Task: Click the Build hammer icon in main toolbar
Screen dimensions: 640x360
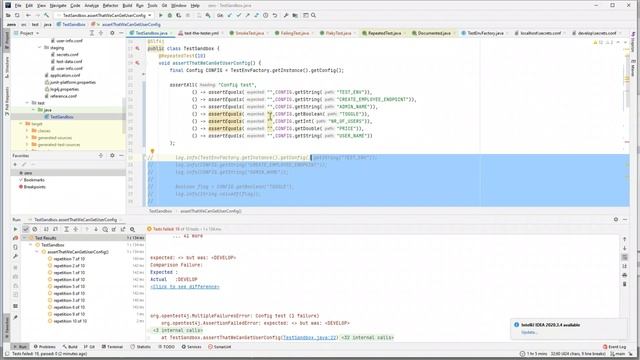Action: tap(47, 16)
